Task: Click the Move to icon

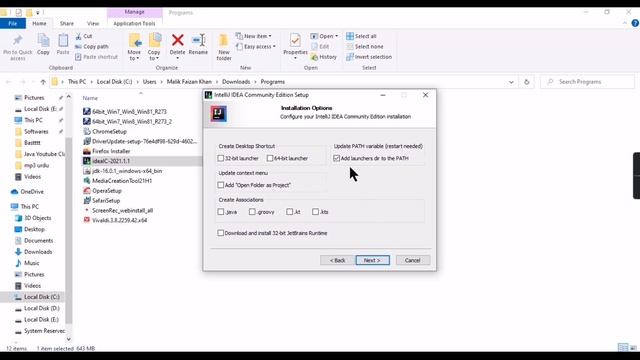Action: point(134,41)
